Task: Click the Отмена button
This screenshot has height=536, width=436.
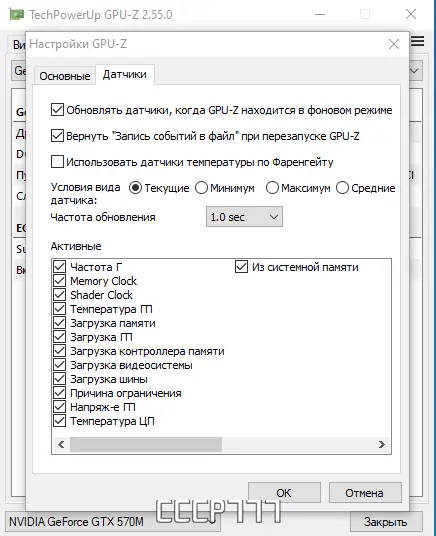Action: coord(365,493)
